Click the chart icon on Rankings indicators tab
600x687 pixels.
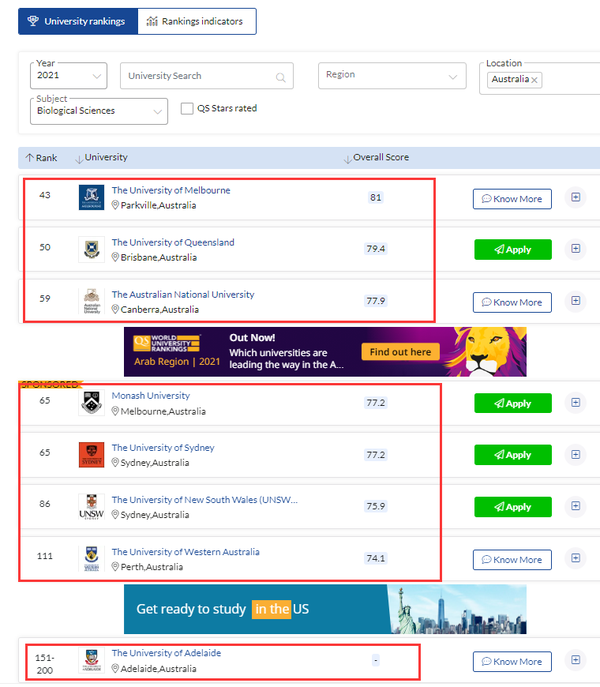point(152,21)
